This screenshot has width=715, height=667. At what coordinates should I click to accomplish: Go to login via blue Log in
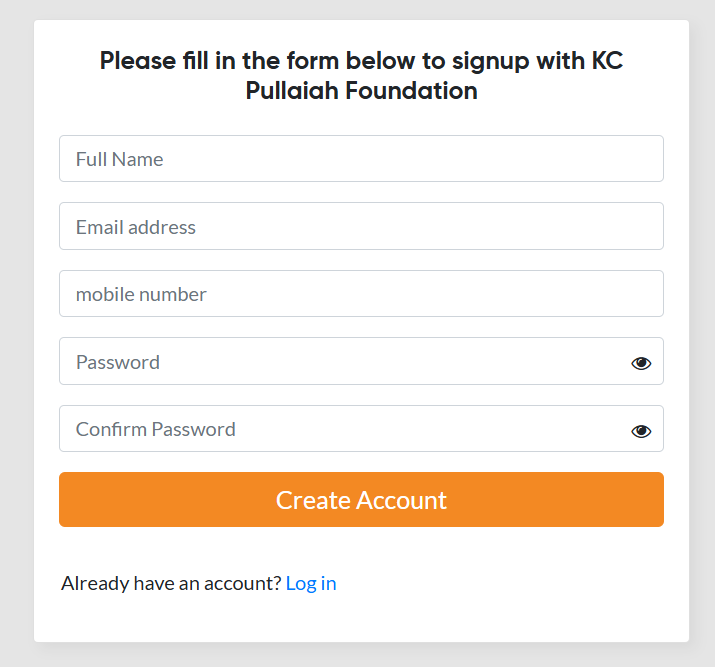(x=311, y=583)
